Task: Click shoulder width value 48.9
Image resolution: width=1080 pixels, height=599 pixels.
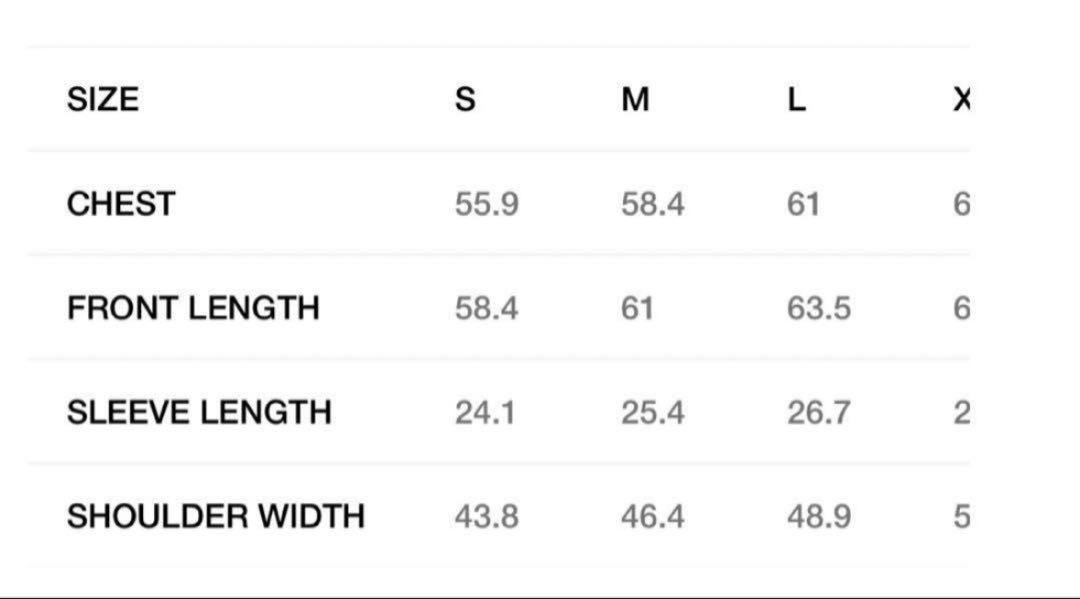Action: click(819, 516)
